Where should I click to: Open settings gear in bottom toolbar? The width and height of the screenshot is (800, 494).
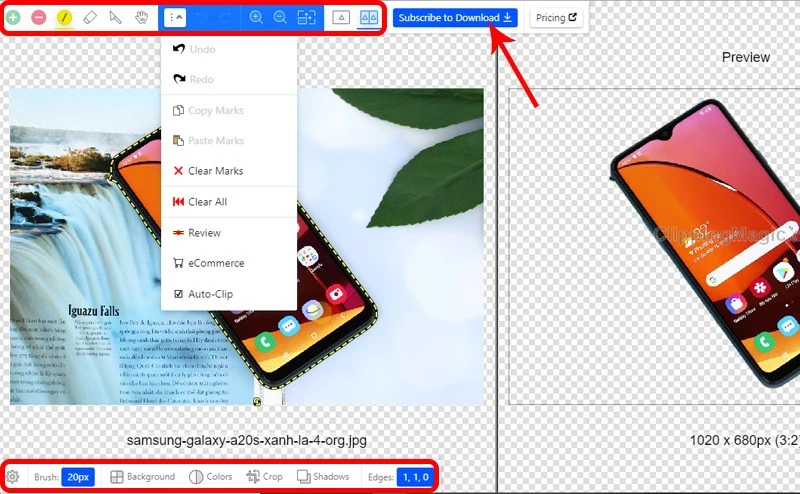pyautogui.click(x=13, y=477)
